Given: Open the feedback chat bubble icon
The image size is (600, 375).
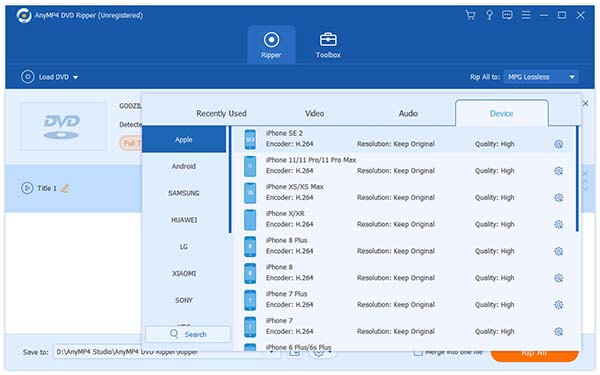Looking at the screenshot, I should point(507,15).
